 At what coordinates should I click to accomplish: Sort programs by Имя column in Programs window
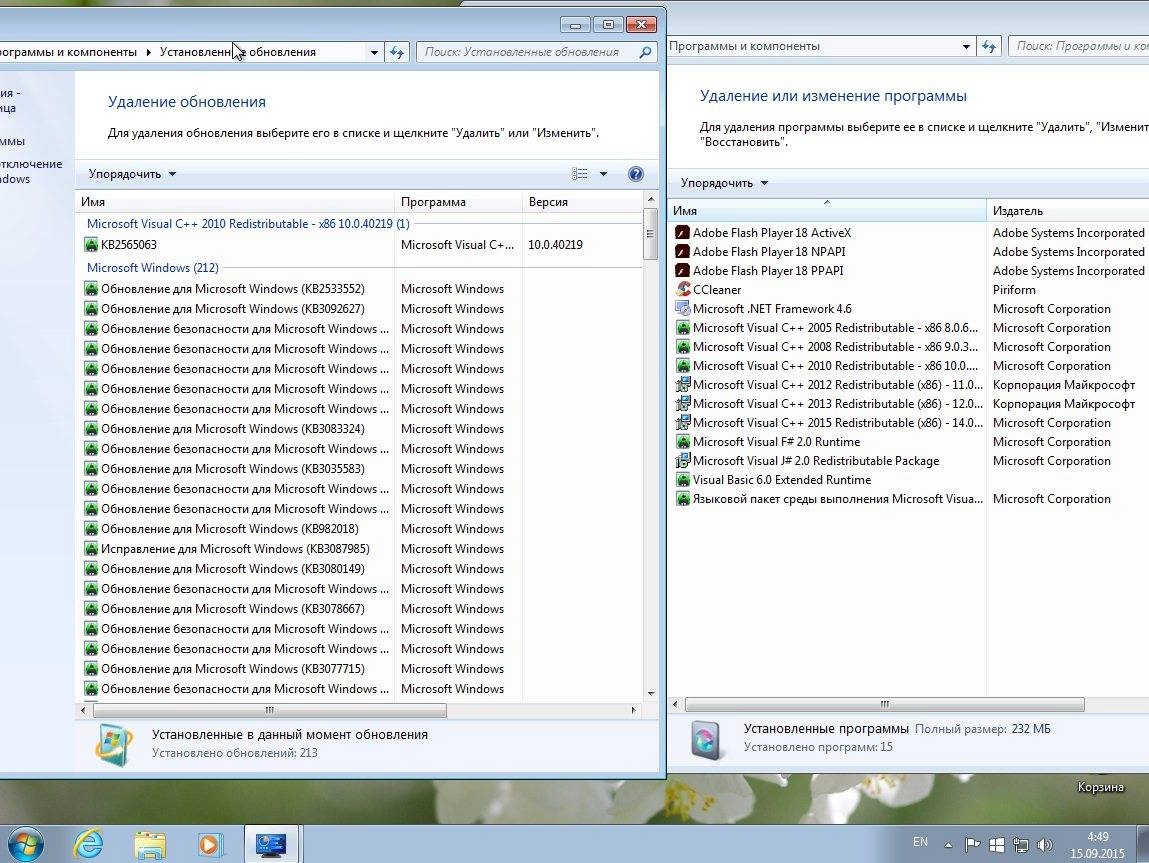click(827, 211)
